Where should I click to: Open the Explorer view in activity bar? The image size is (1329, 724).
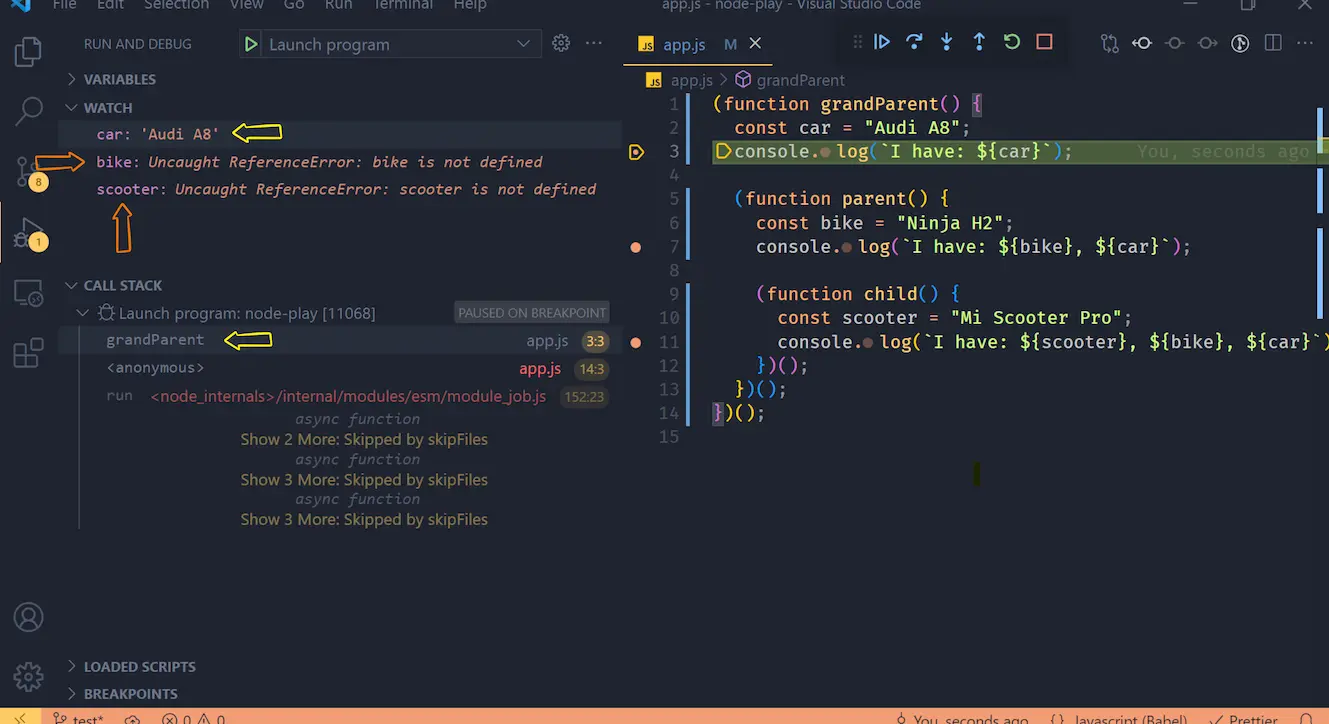pyautogui.click(x=28, y=51)
